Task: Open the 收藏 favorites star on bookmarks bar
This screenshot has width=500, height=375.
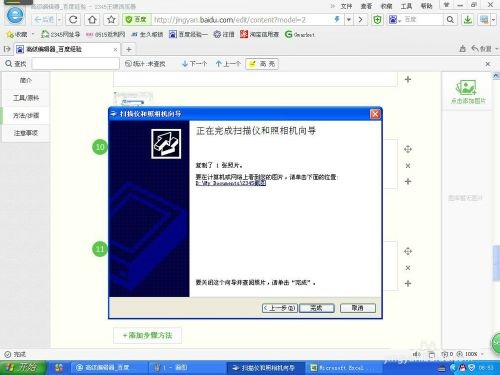Action: pyautogui.click(x=16, y=34)
